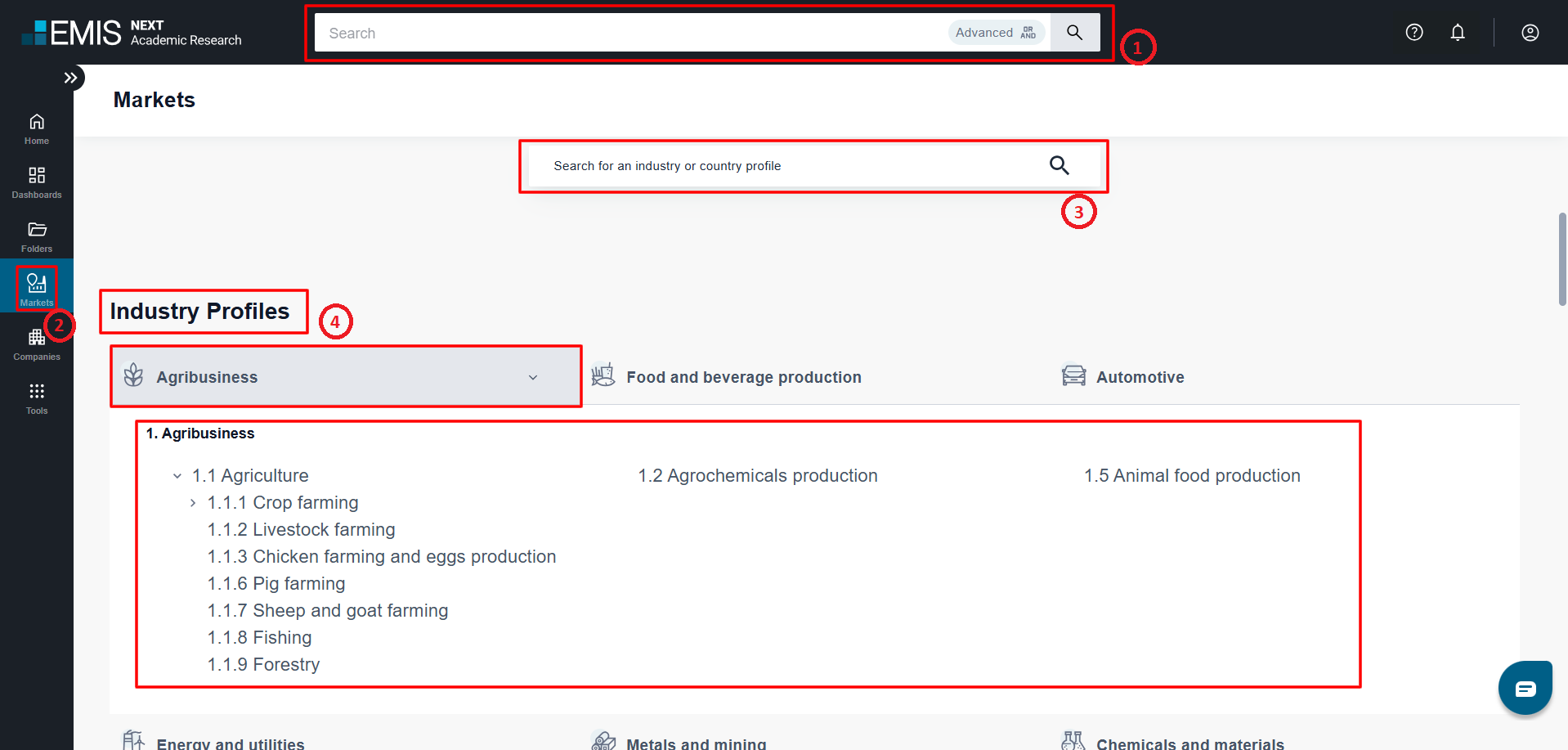The image size is (1568, 750).
Task: Open Folders in the sidebar
Action: coord(37,237)
